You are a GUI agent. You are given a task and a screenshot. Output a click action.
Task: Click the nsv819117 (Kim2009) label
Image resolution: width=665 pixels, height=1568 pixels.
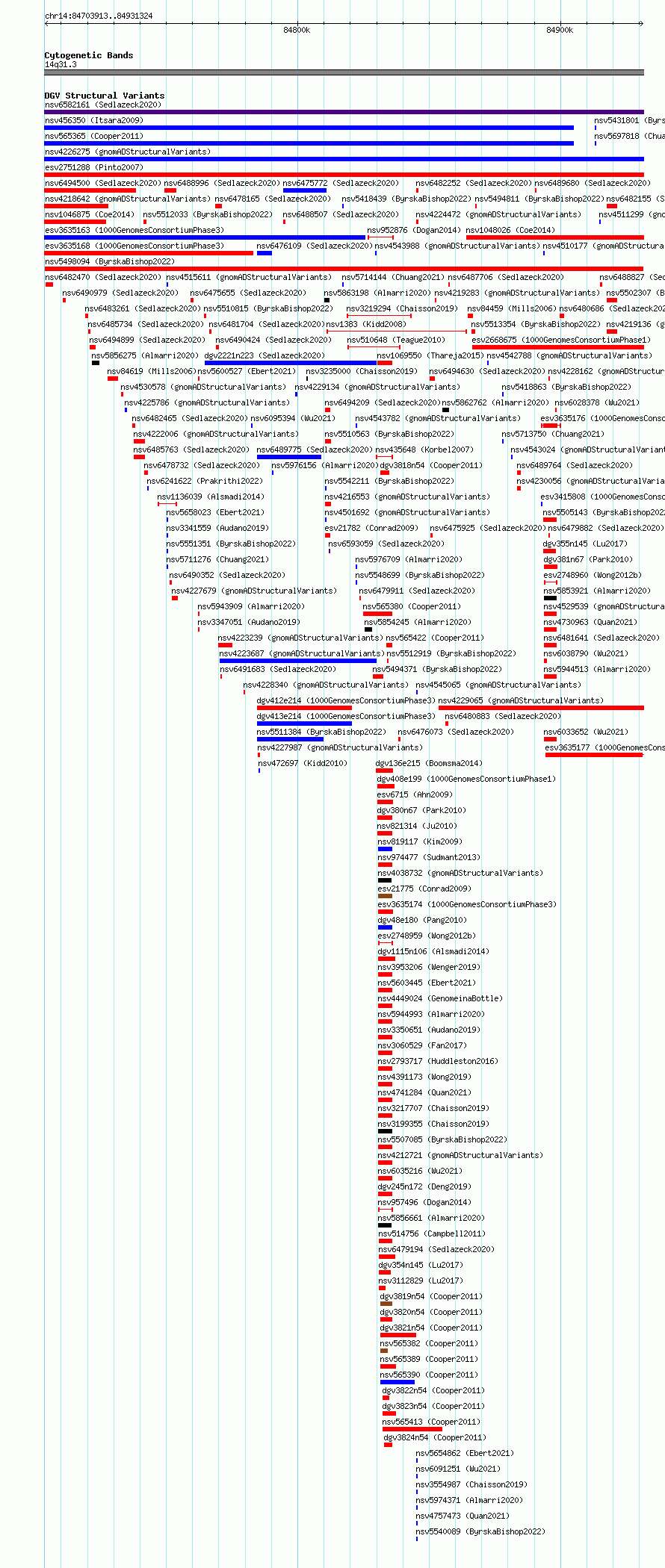point(420,841)
